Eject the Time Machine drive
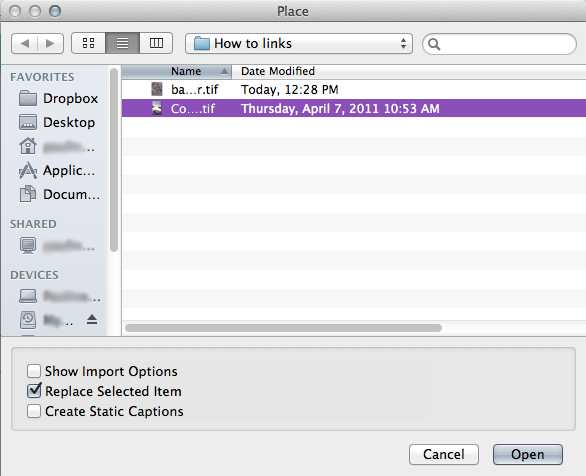Image resolution: width=586 pixels, height=476 pixels. pyautogui.click(x=92, y=319)
